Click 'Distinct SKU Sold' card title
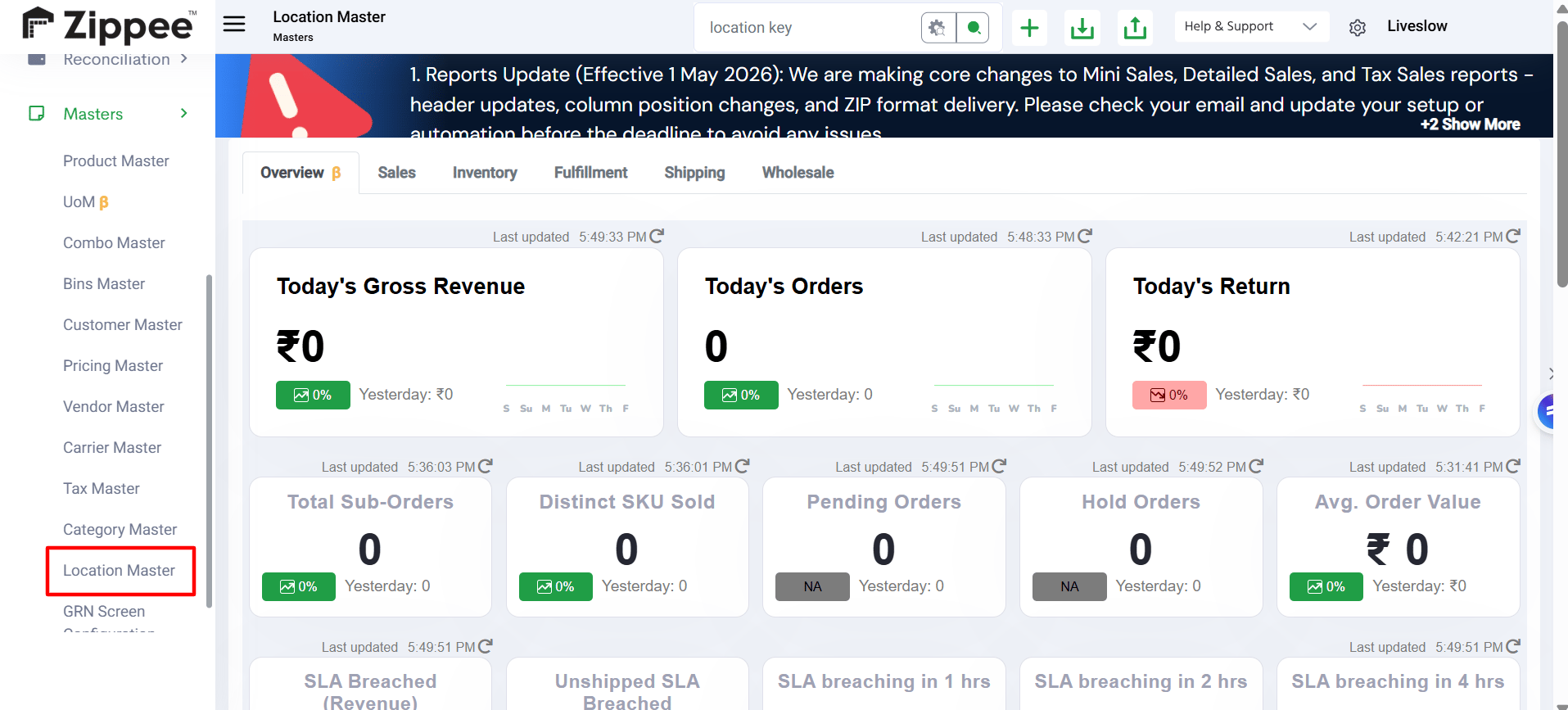The width and height of the screenshot is (1568, 710). (x=627, y=502)
